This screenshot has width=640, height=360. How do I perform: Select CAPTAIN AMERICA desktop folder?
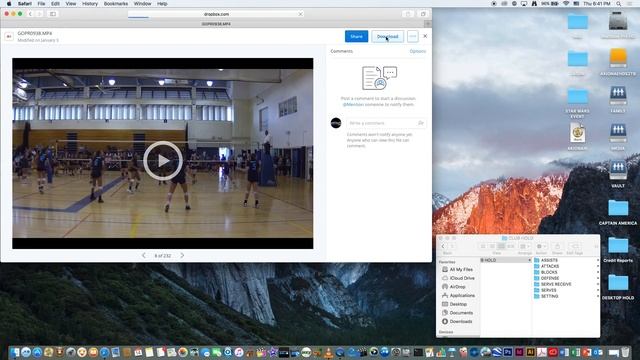[618, 211]
